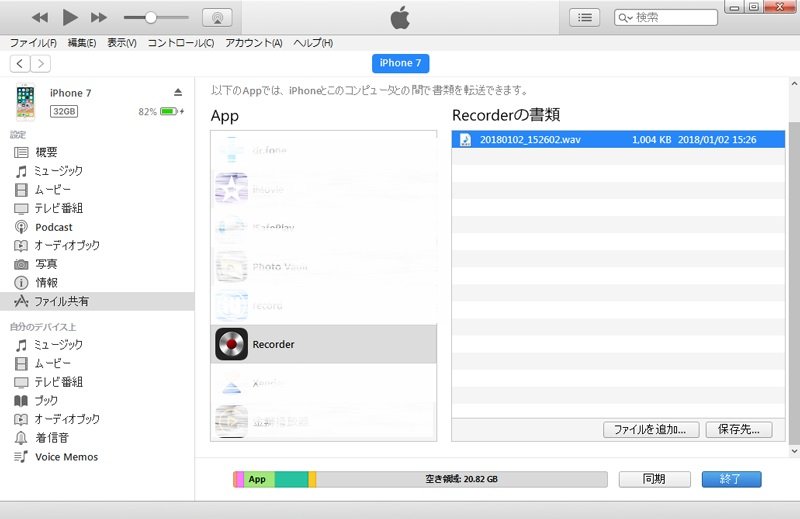Select ムービー under 設定 section
Viewport: 800px width, 519px height.
coord(97,190)
